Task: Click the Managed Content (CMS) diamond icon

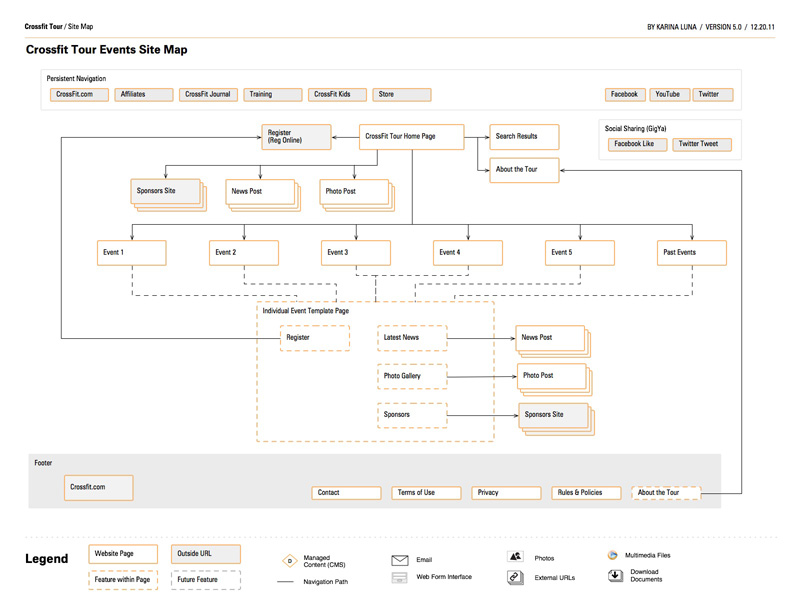Action: point(290,561)
